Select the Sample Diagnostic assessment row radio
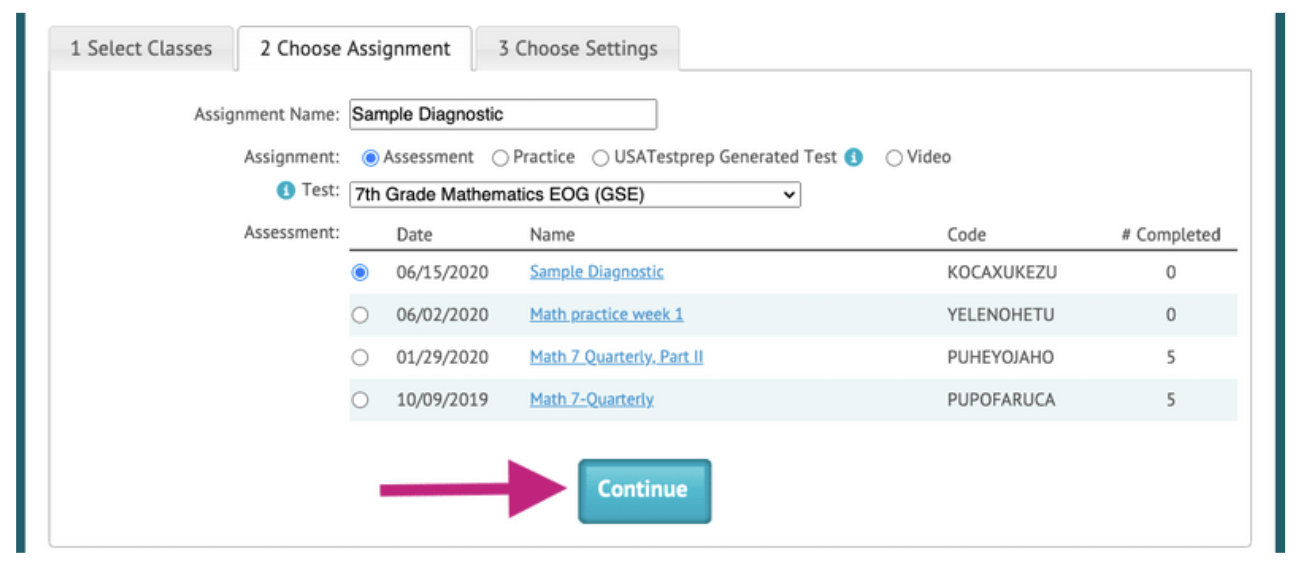Screen dimensions: 1300x586 tap(360, 272)
